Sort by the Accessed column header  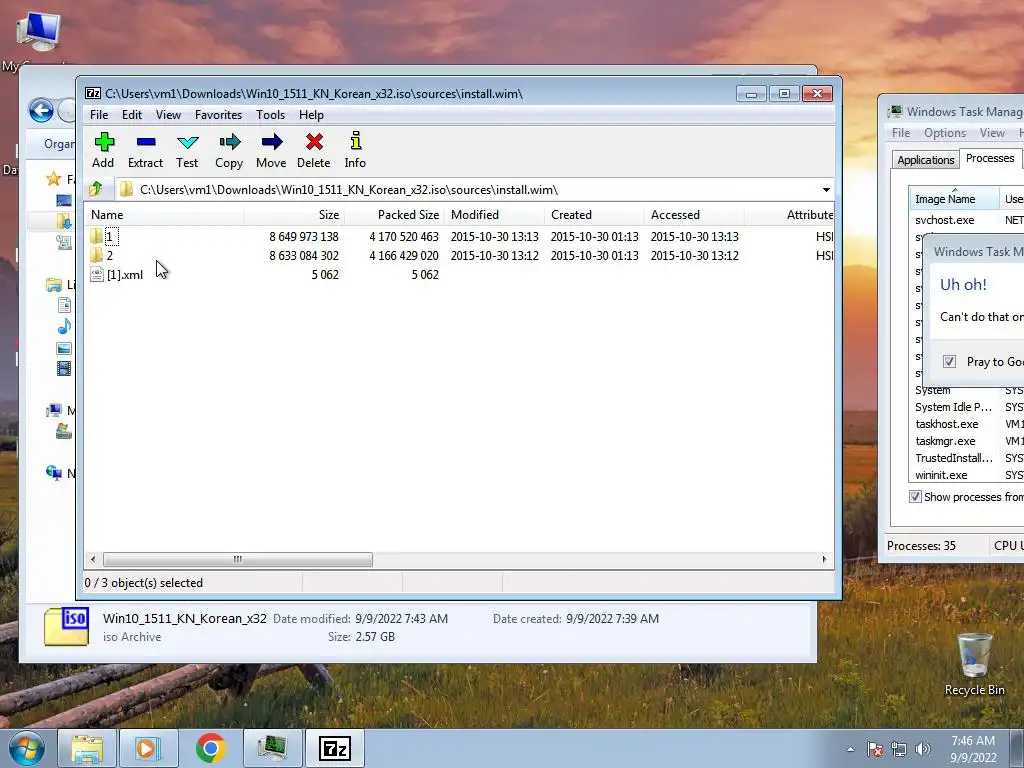694,215
